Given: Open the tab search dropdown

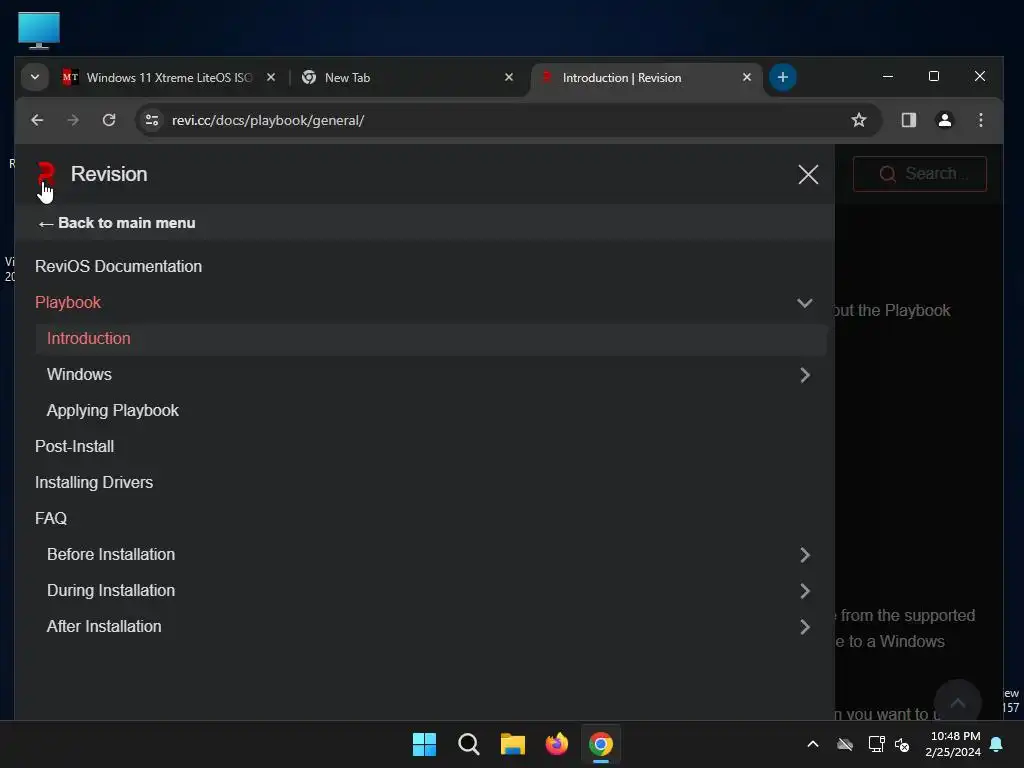Looking at the screenshot, I should coord(35,77).
